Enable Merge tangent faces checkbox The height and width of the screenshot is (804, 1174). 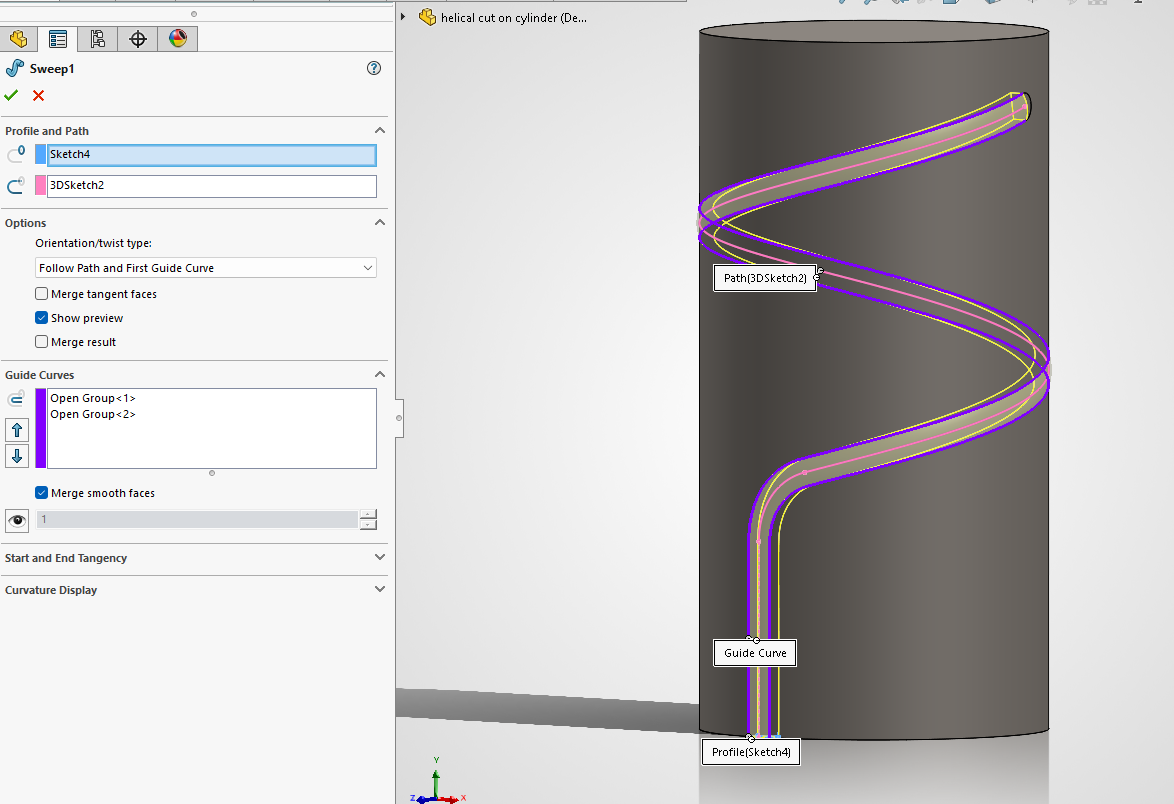point(41,294)
